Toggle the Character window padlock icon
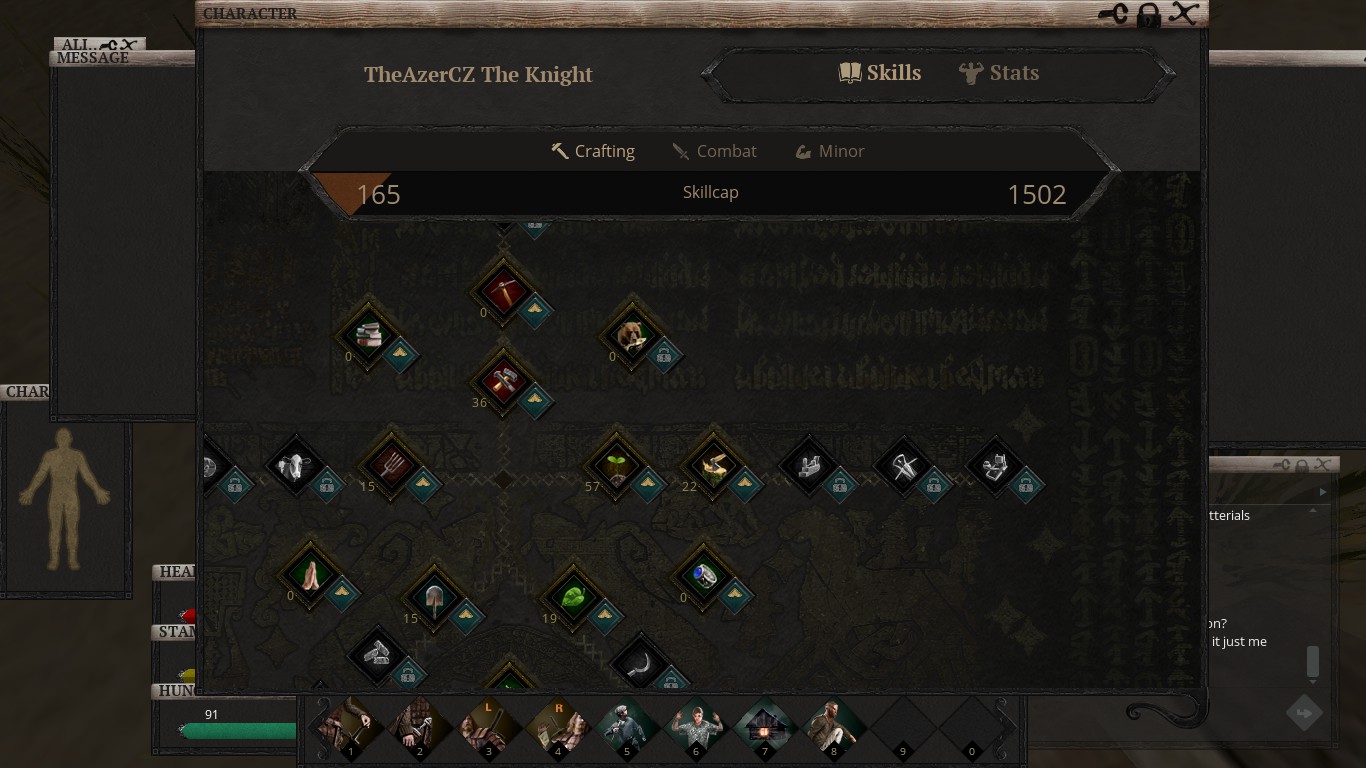This screenshot has width=1366, height=768. [x=1149, y=14]
